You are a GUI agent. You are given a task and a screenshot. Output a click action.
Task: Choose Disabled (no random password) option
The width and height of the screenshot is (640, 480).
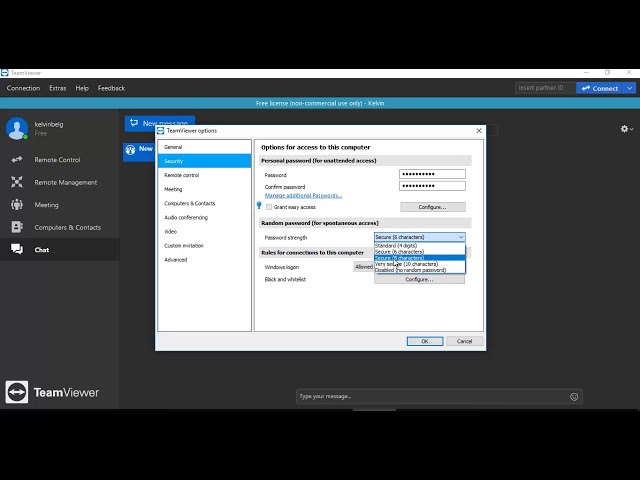pos(420,270)
